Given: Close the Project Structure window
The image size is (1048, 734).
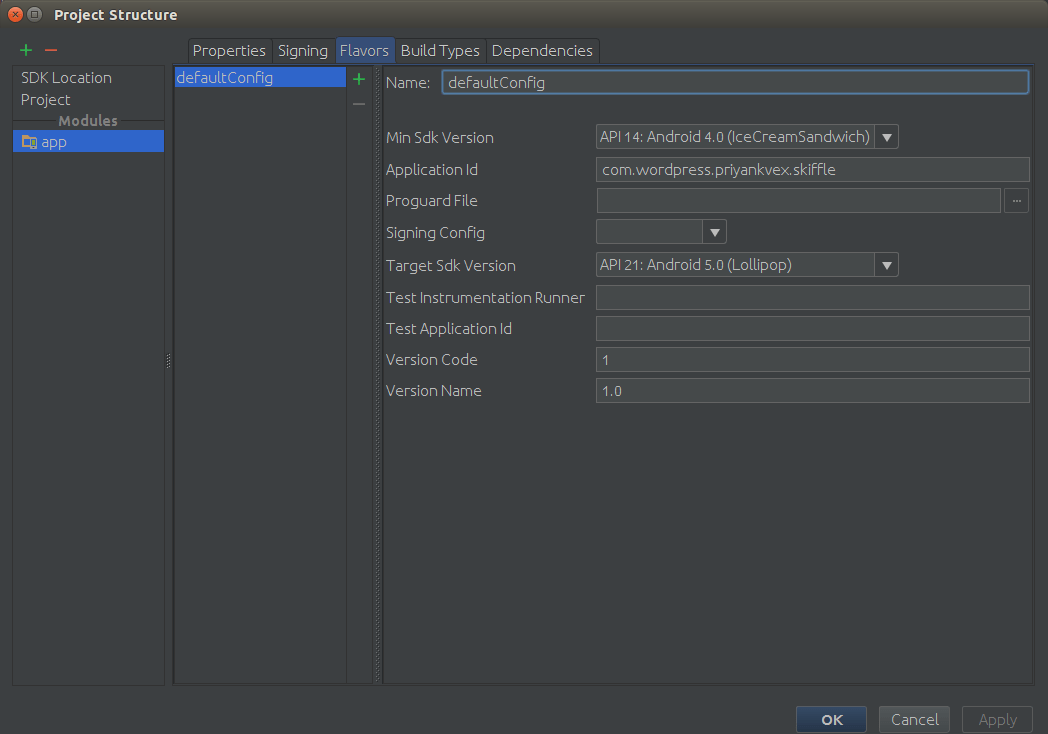Looking at the screenshot, I should pos(15,15).
